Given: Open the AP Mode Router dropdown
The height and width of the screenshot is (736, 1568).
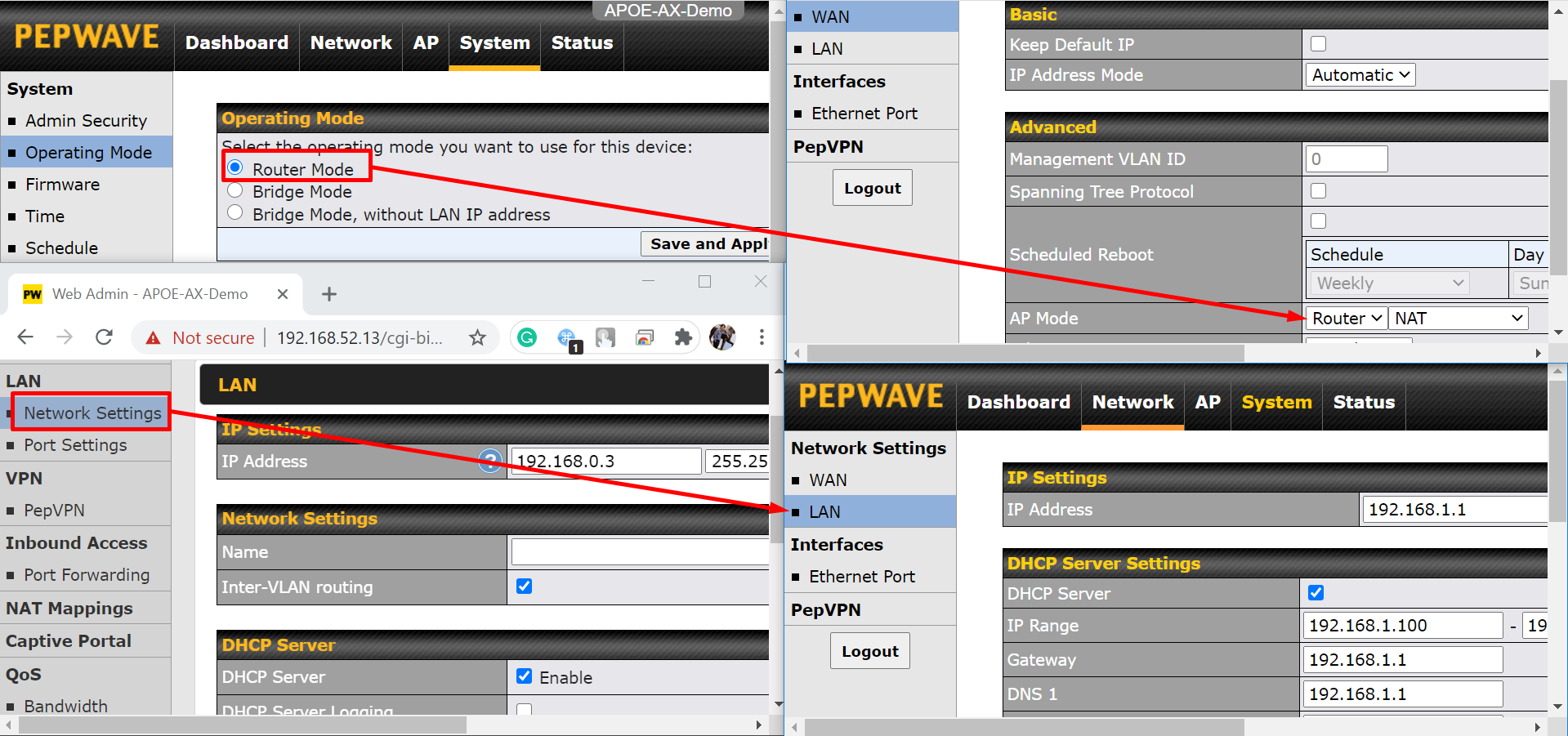Looking at the screenshot, I should pyautogui.click(x=1346, y=319).
